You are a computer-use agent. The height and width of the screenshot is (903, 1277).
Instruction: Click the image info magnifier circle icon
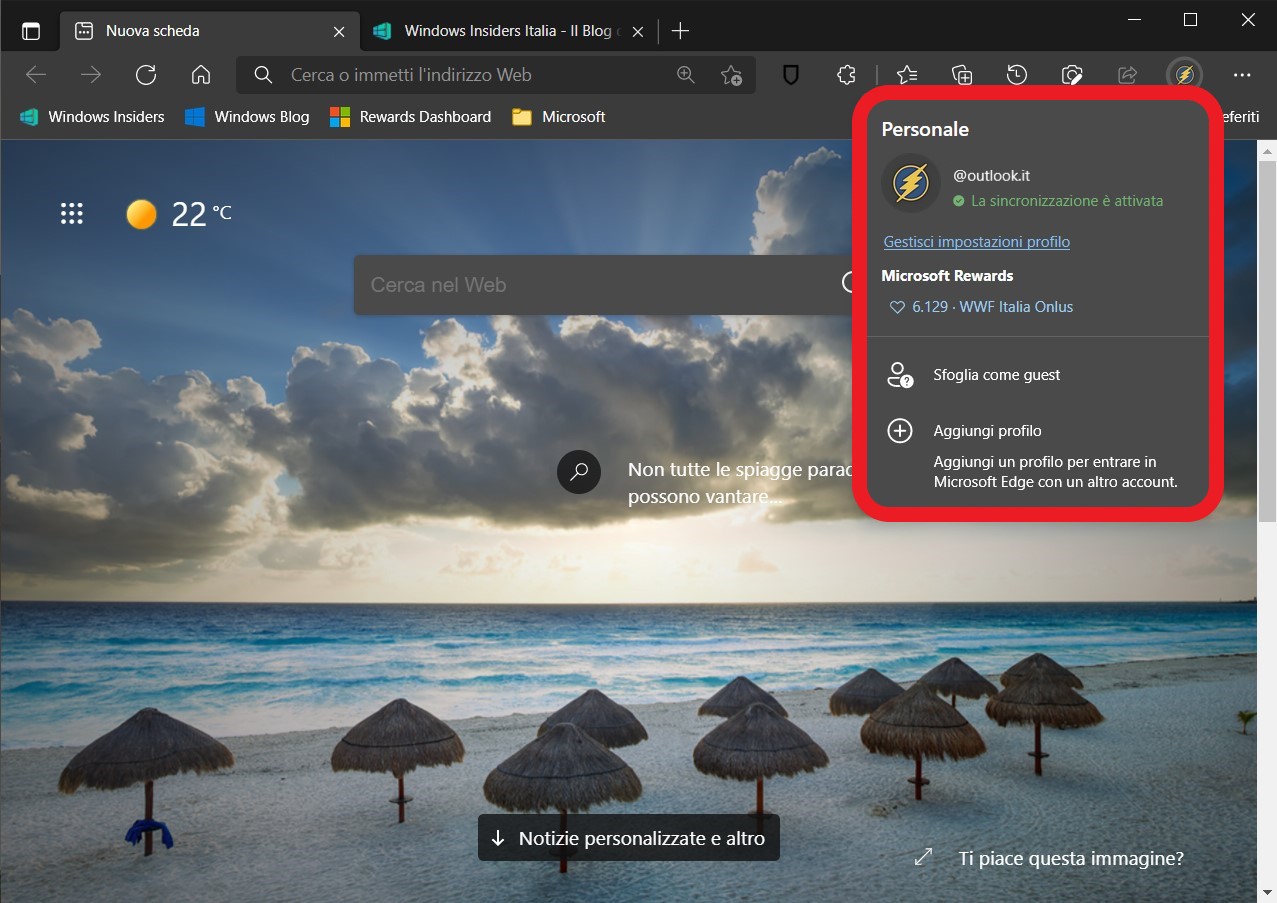pos(579,472)
